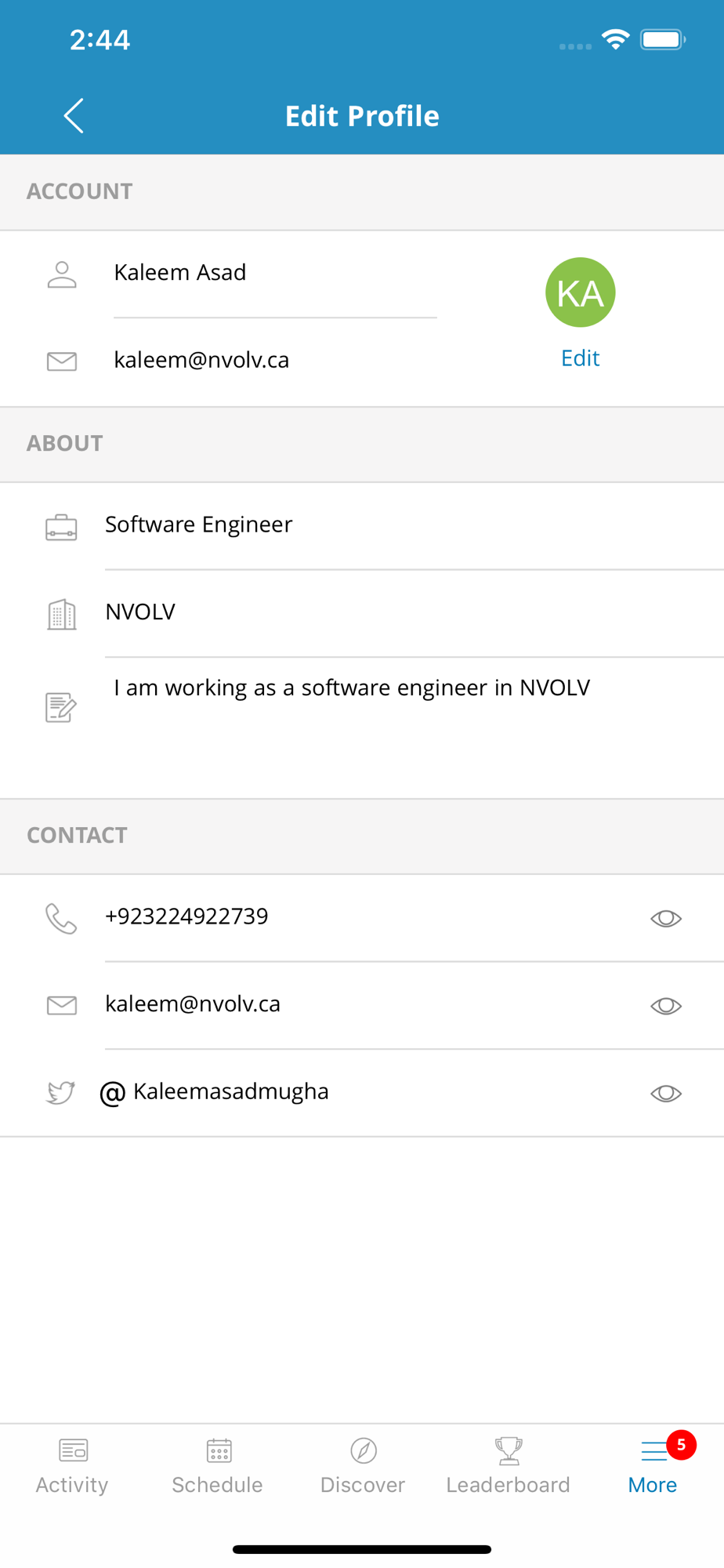Open the Leaderboard tab
This screenshot has width=724, height=1568.
pos(509,1467)
